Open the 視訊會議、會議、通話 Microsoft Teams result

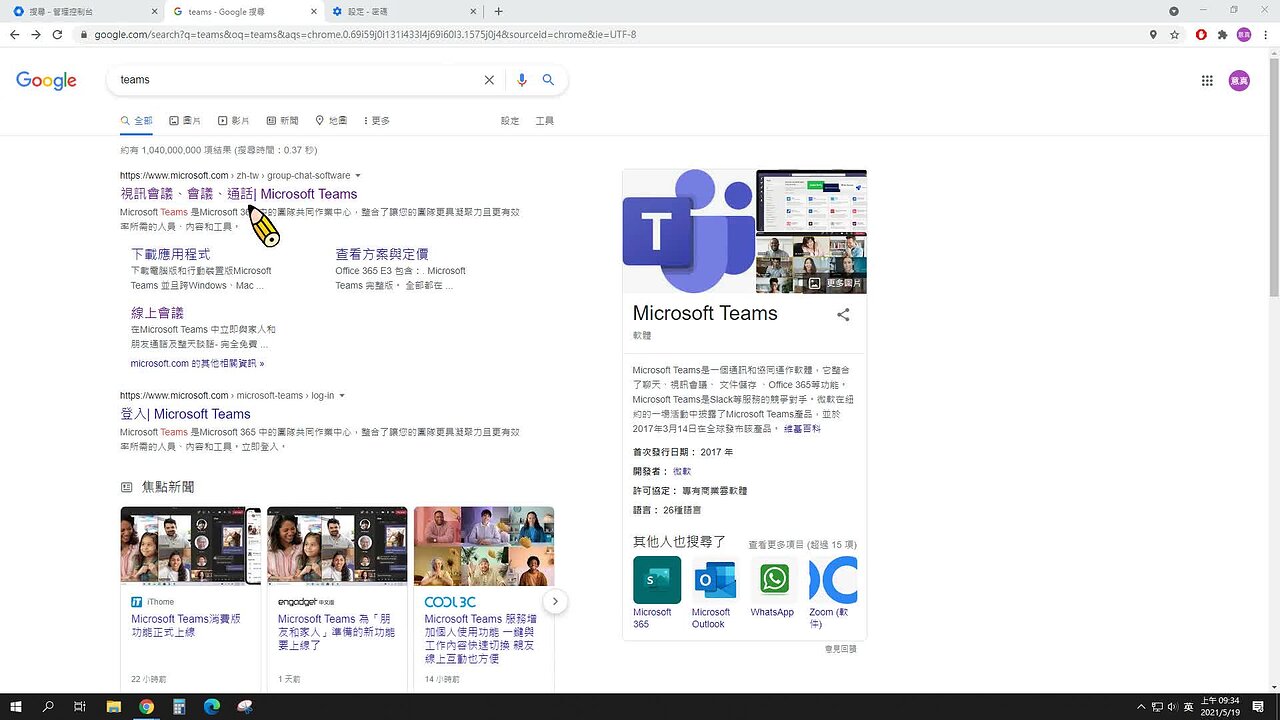(239, 194)
